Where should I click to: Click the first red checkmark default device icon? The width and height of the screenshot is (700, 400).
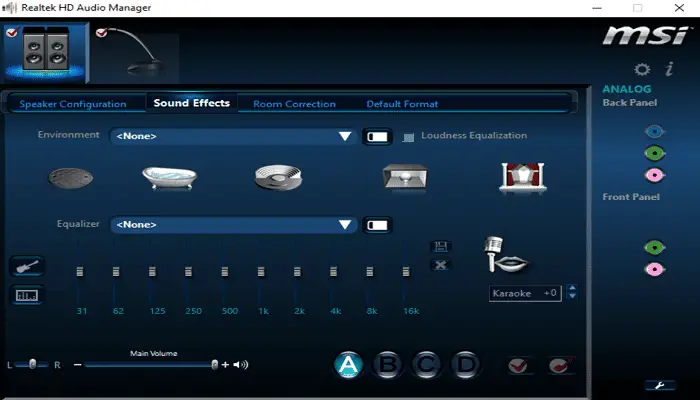pyautogui.click(x=520, y=366)
